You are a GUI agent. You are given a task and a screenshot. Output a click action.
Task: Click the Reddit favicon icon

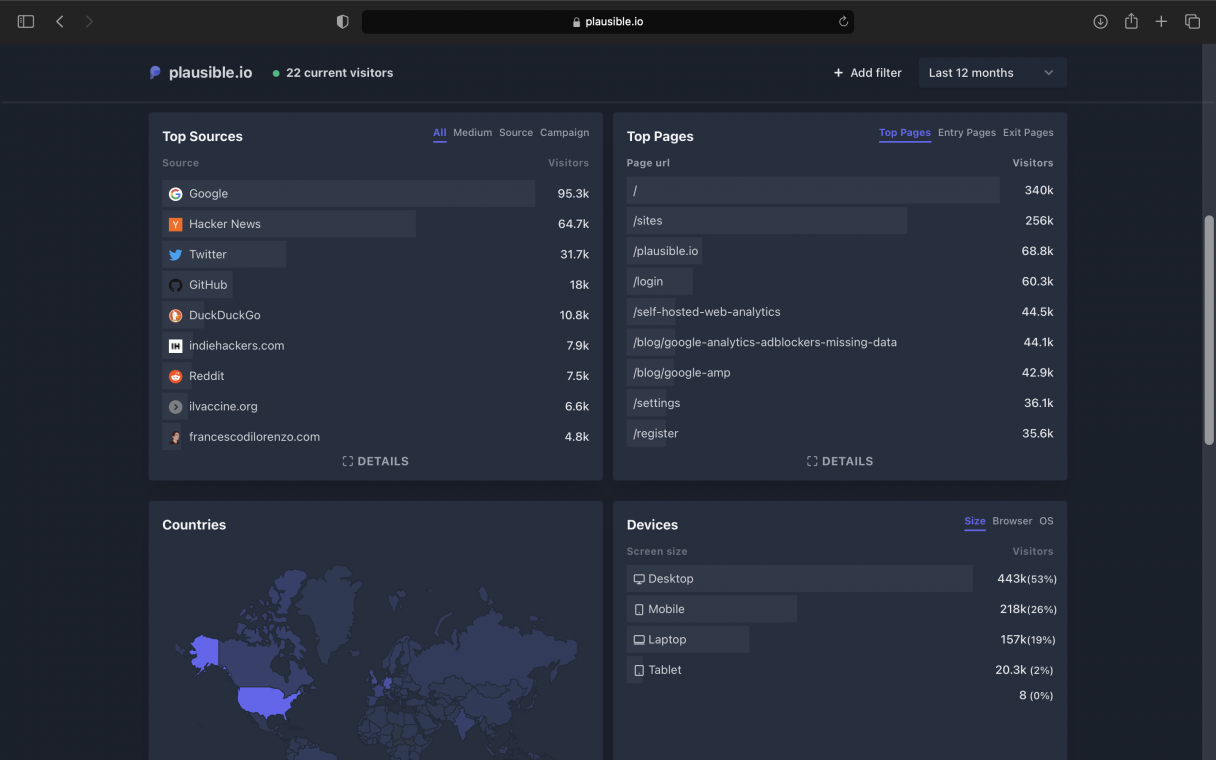(x=175, y=376)
